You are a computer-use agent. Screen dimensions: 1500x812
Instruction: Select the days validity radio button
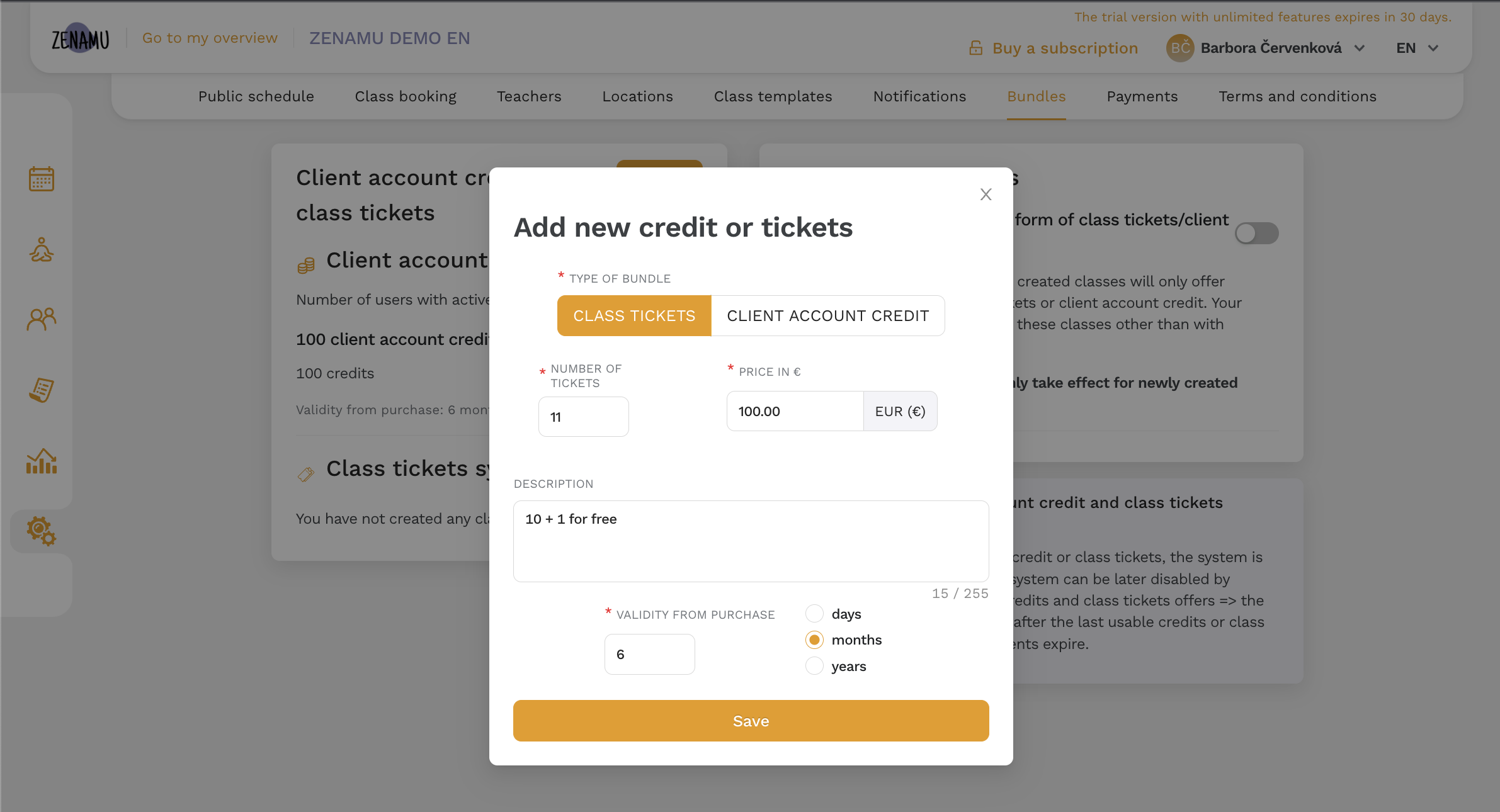(x=814, y=613)
